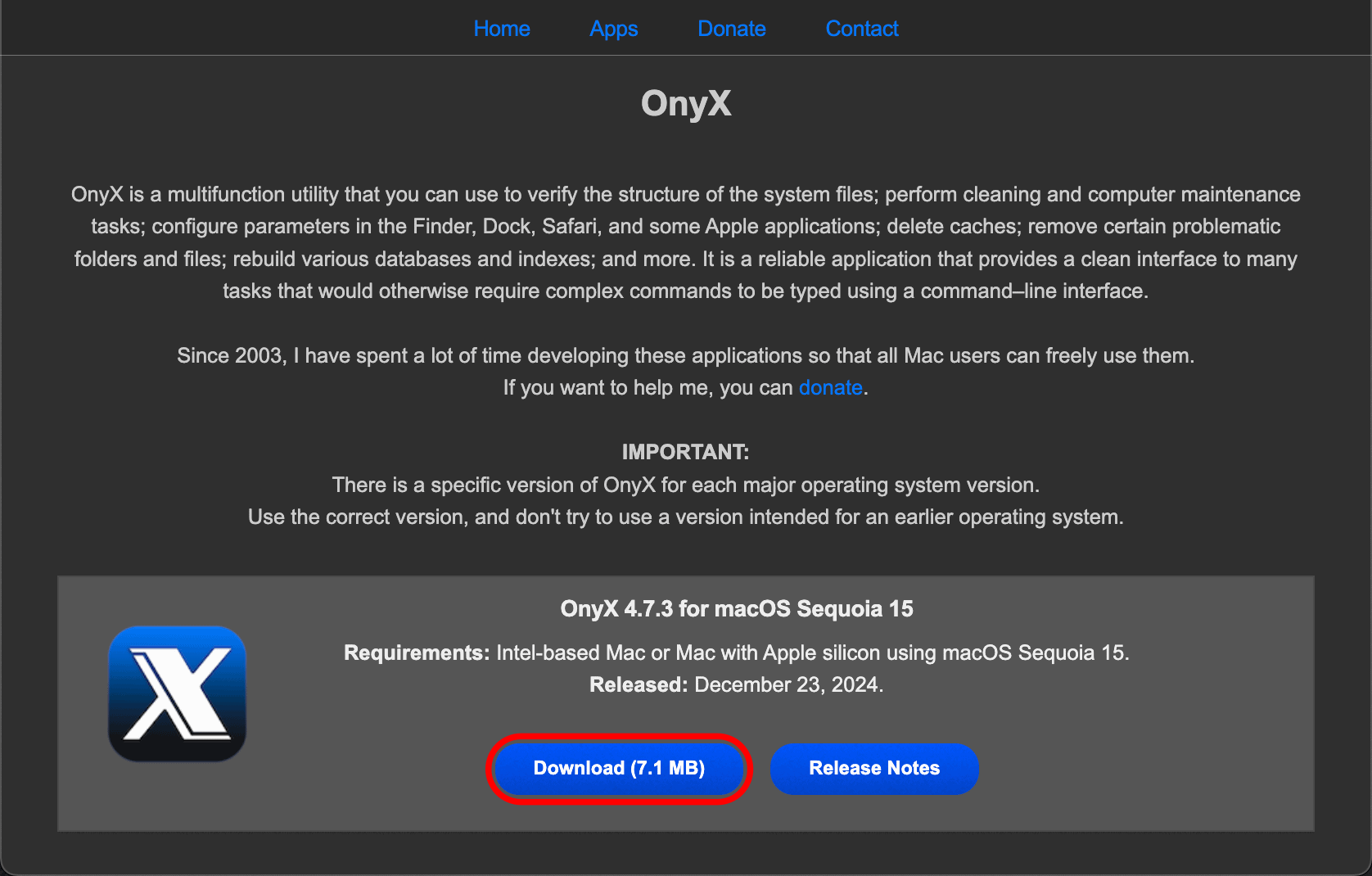Screen dimensions: 1372x876
Task: Open Donate in the top navigation bar
Action: [731, 29]
